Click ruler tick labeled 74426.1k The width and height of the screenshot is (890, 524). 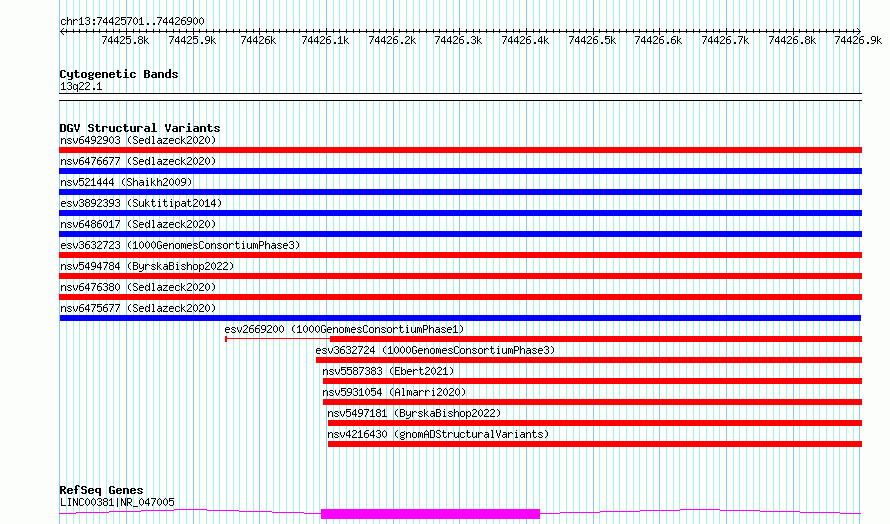(325, 40)
